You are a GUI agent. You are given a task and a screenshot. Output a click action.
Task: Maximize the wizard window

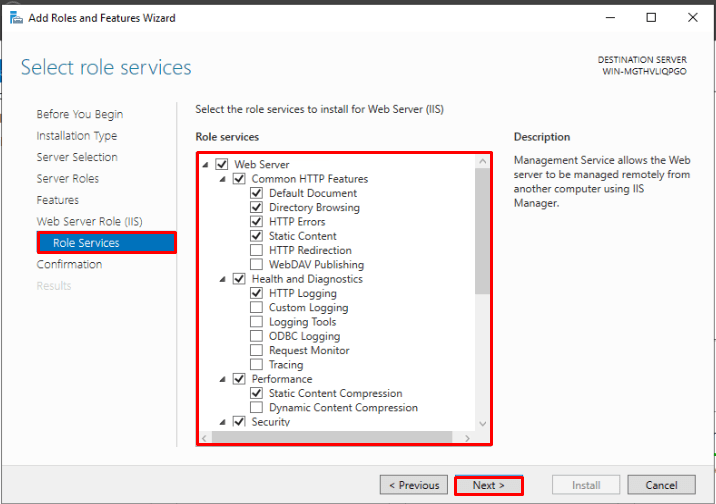(651, 18)
